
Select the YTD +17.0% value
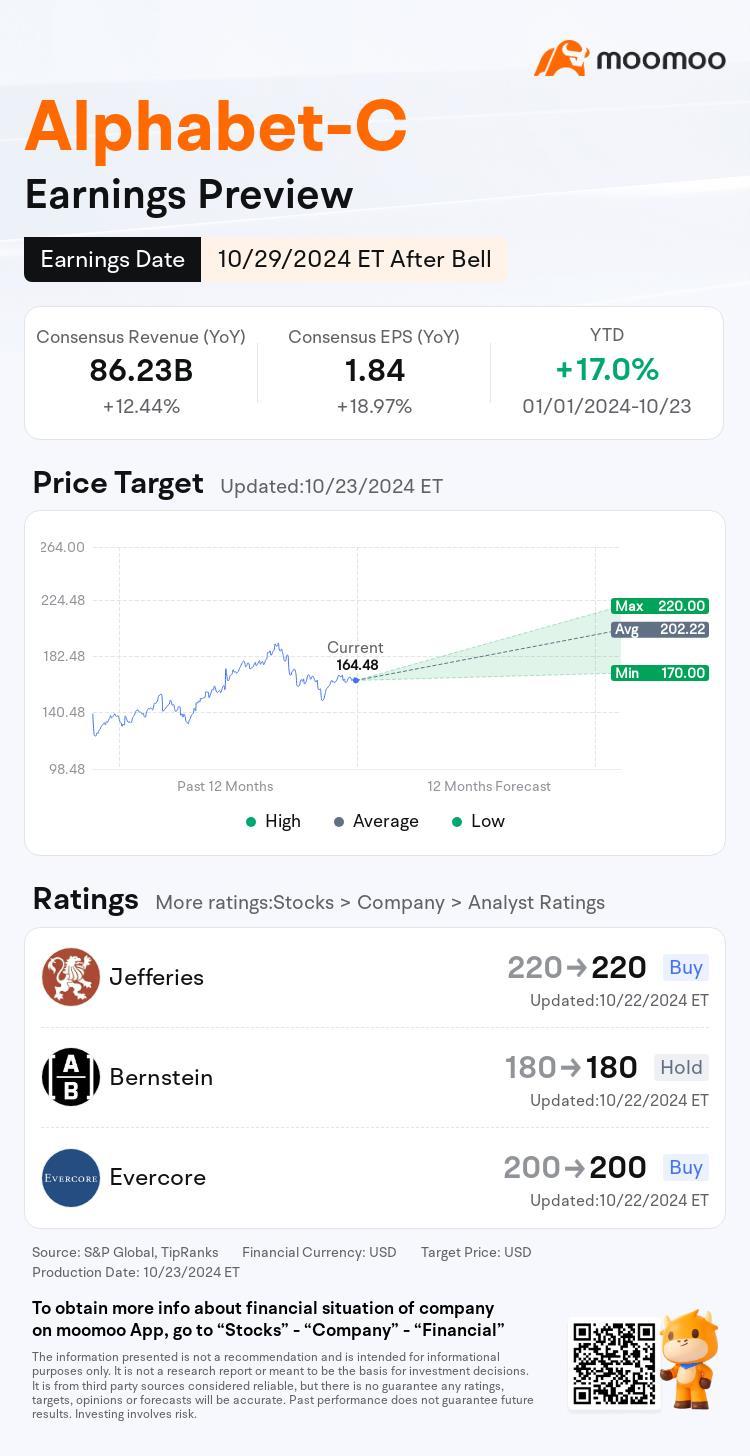pos(607,369)
